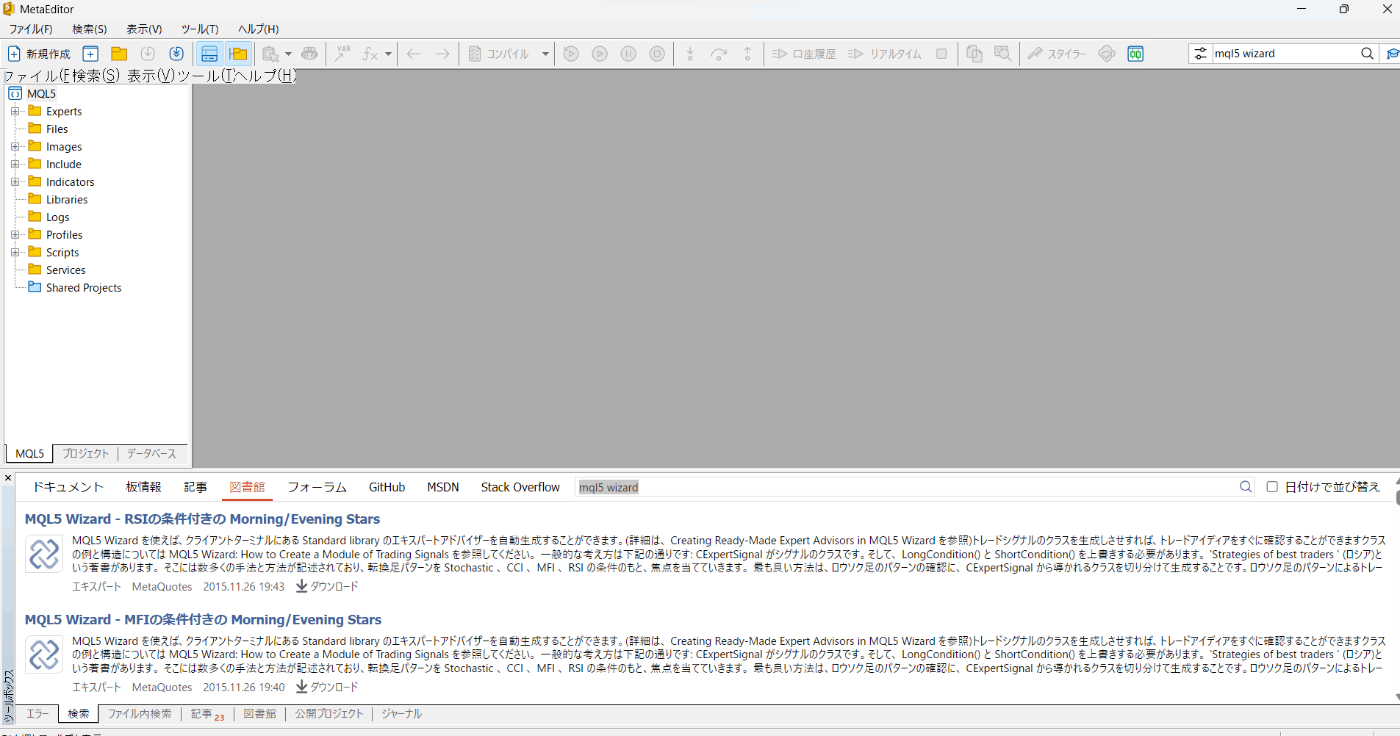
Task: Click the top toolbar search magnifier
Action: point(1367,54)
